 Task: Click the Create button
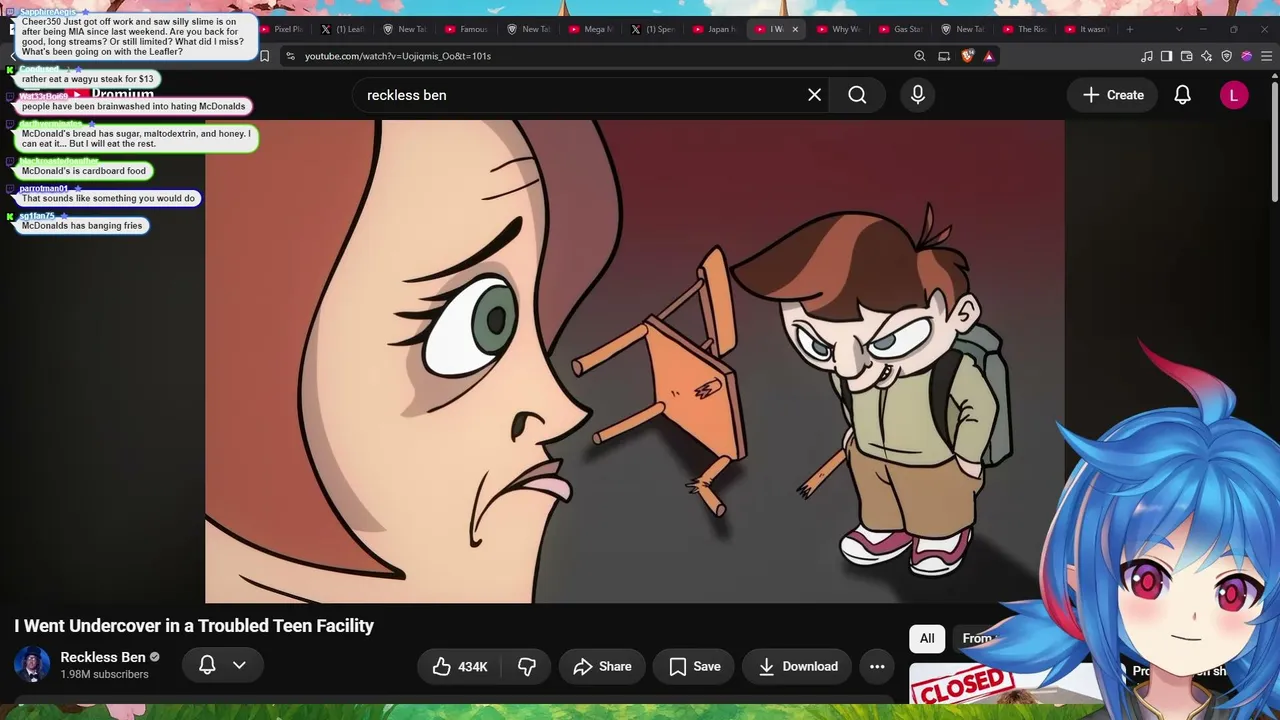click(1113, 95)
